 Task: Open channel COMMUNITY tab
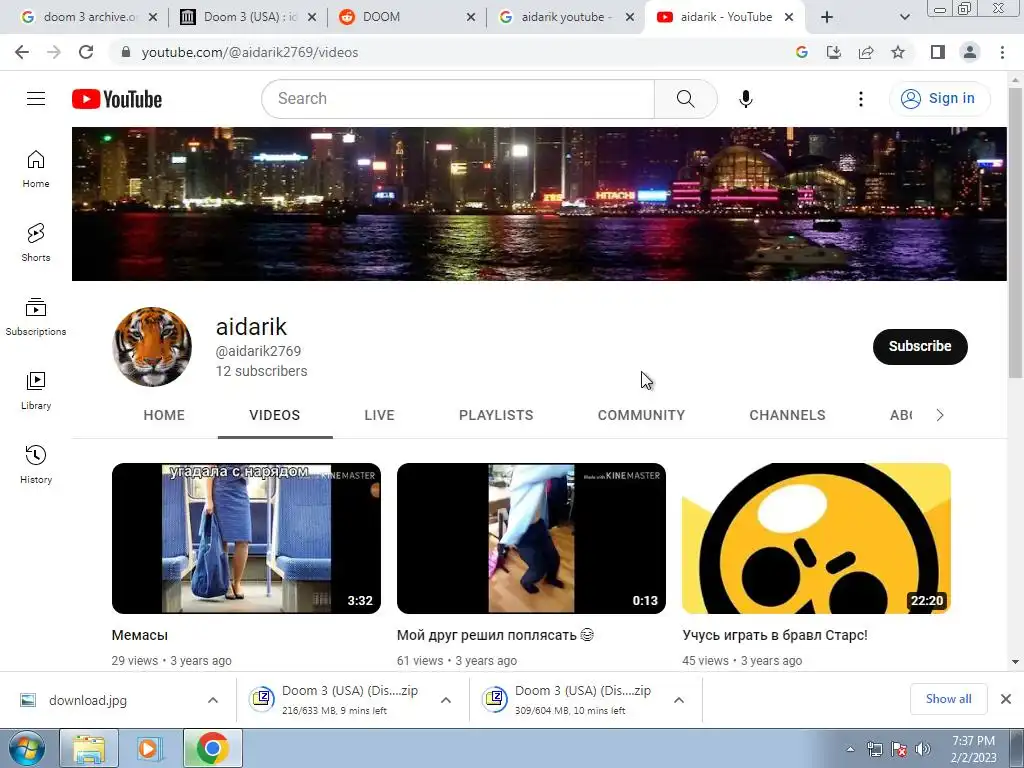point(641,415)
